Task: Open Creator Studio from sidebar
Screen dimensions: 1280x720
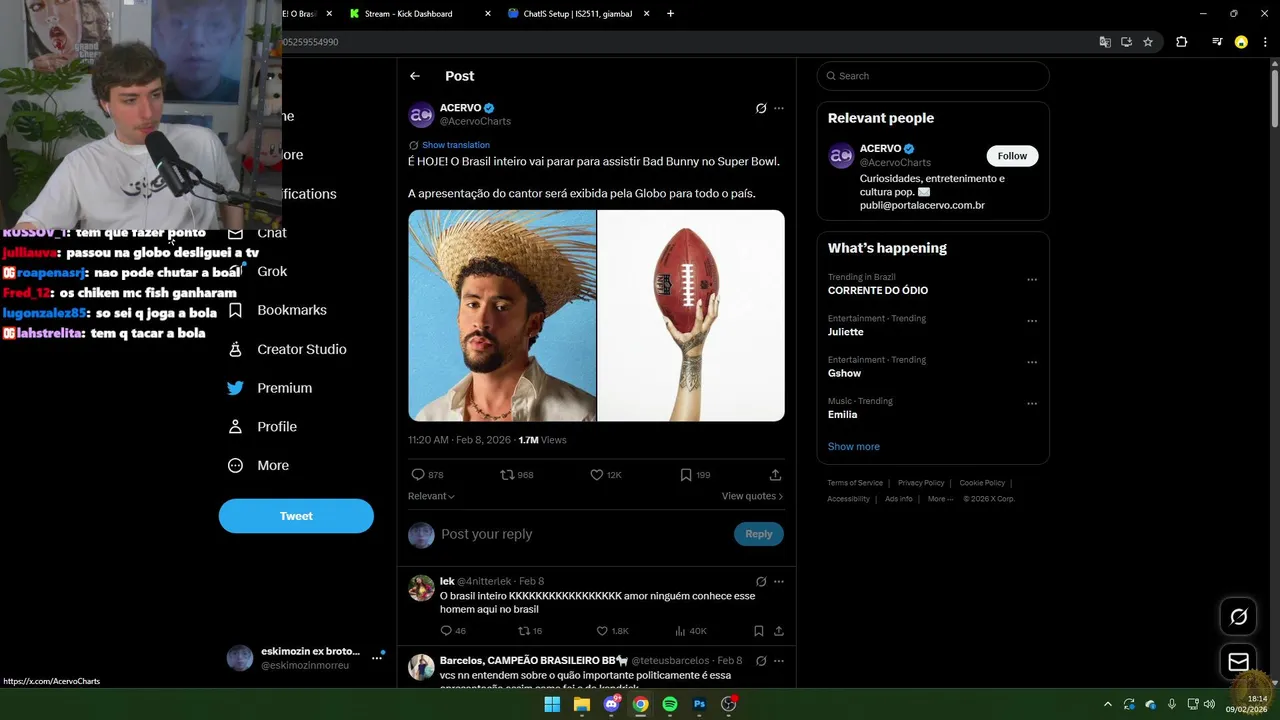Action: point(301,349)
